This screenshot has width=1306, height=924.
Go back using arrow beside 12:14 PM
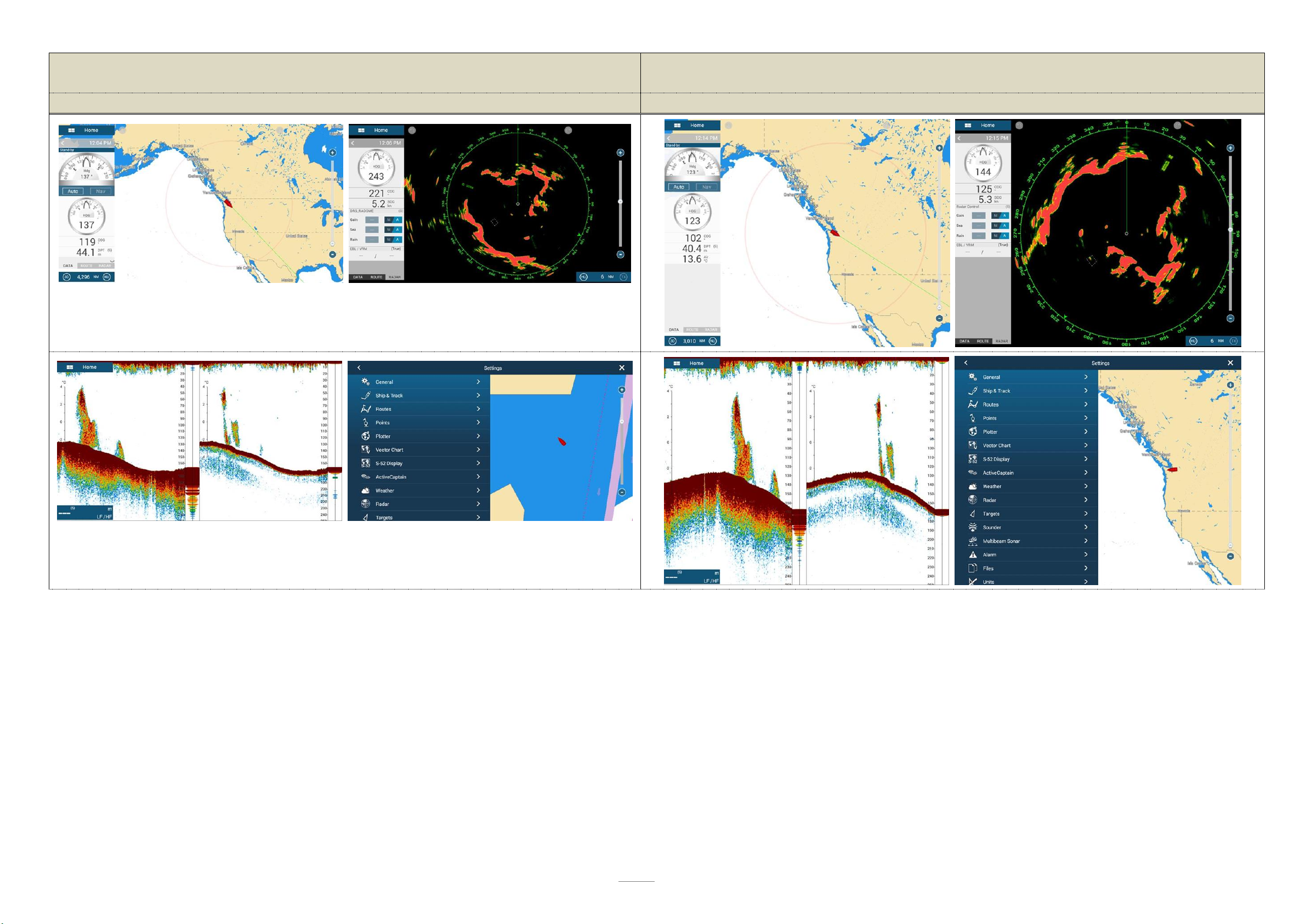click(x=669, y=138)
